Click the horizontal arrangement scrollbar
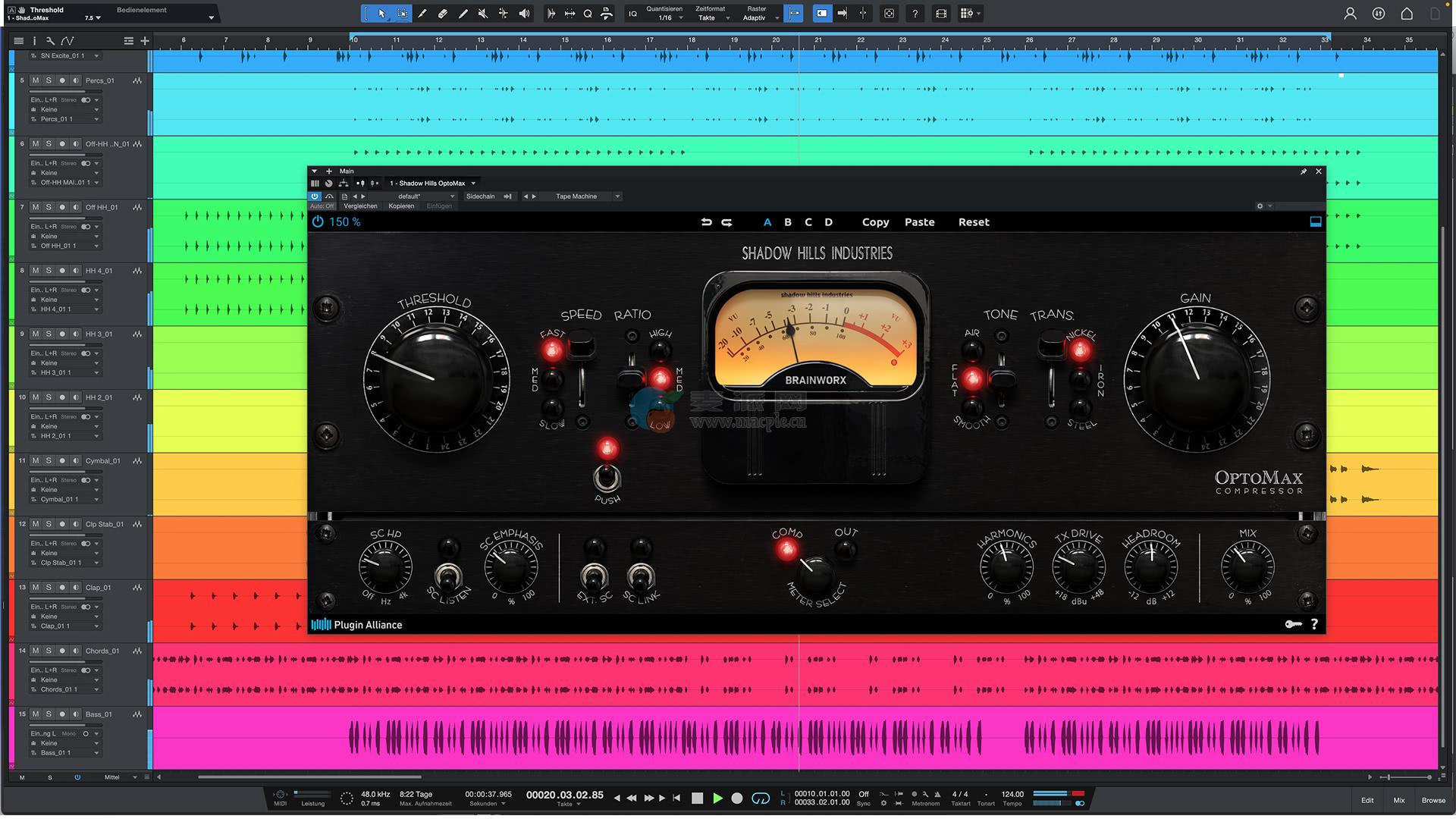Image resolution: width=1456 pixels, height=819 pixels. [309, 777]
